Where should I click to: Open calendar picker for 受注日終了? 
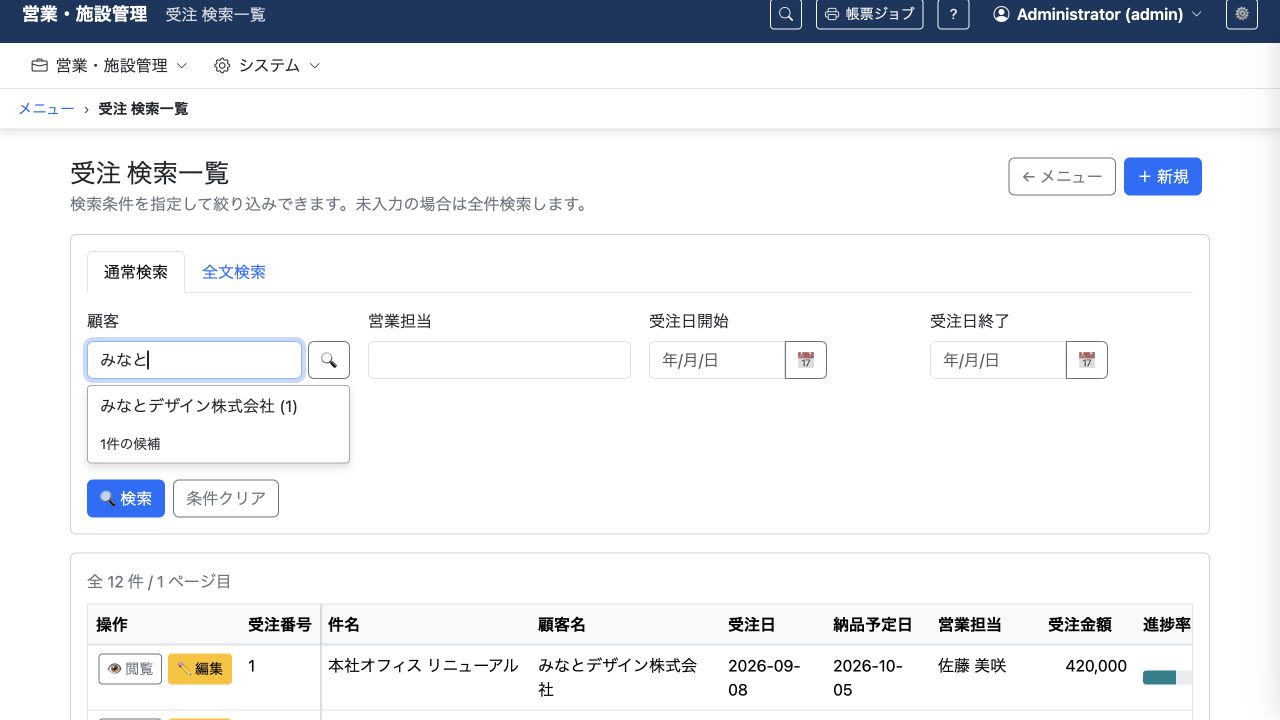[1087, 360]
